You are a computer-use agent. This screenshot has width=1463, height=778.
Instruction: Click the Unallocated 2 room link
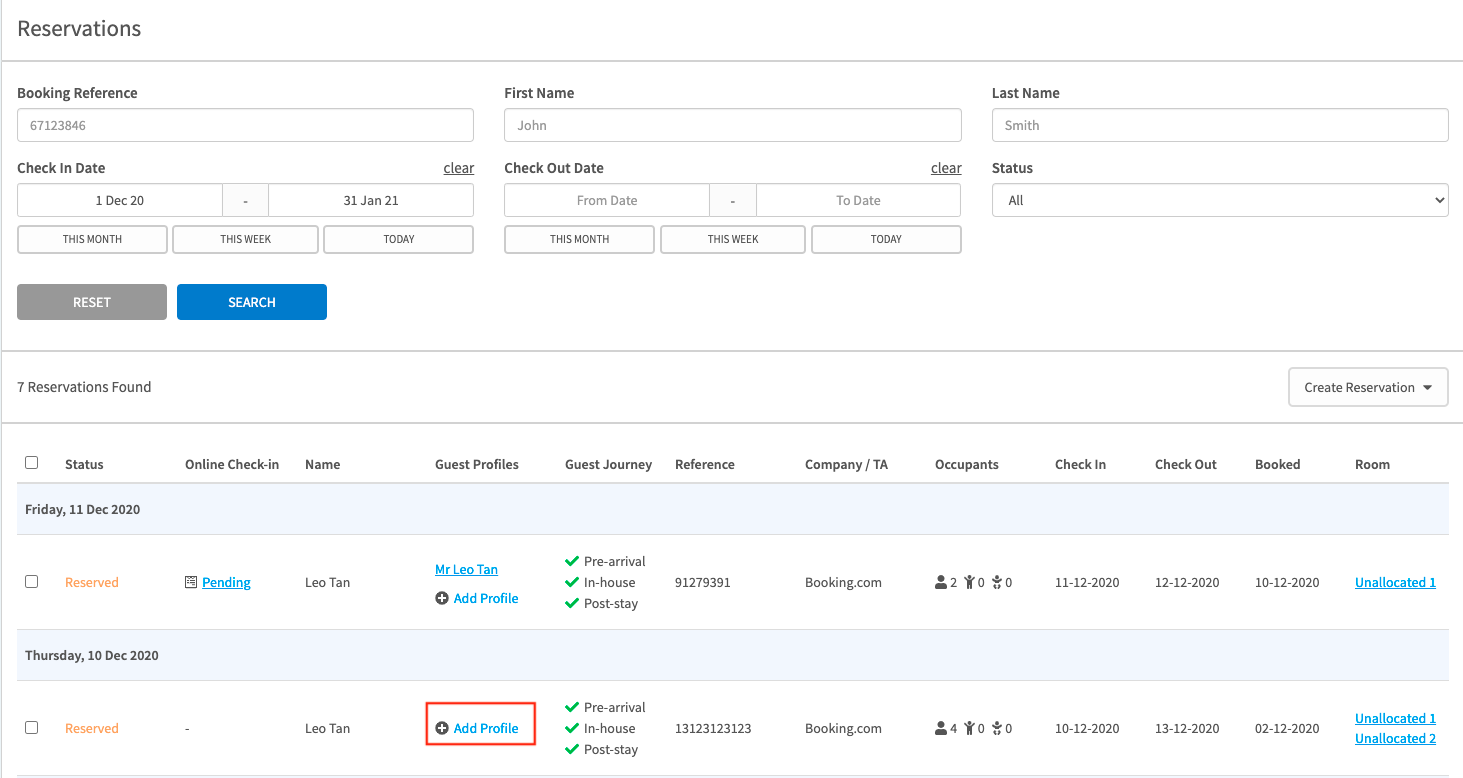[1395, 738]
